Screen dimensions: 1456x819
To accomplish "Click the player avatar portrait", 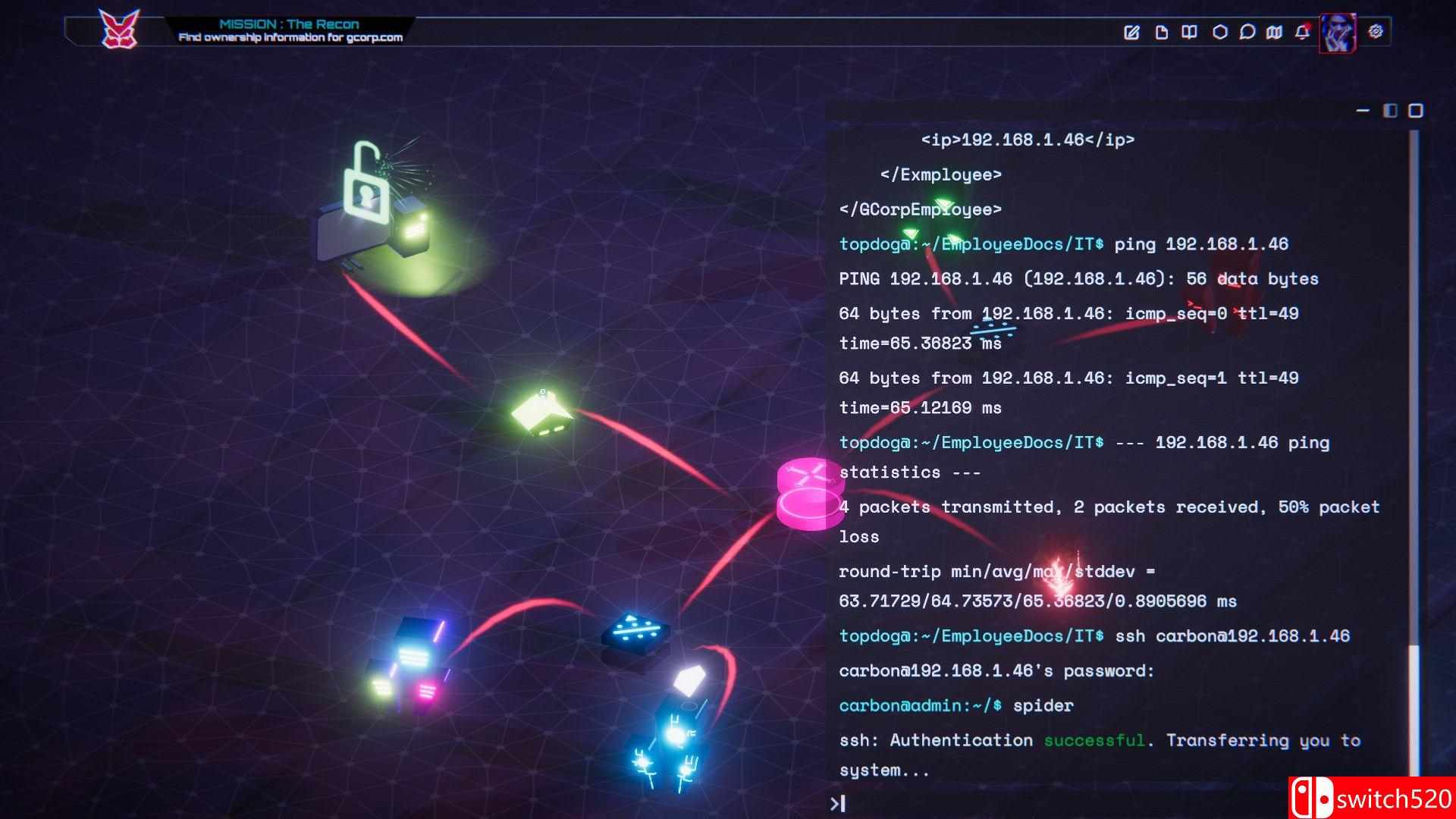I will pos(1338,33).
